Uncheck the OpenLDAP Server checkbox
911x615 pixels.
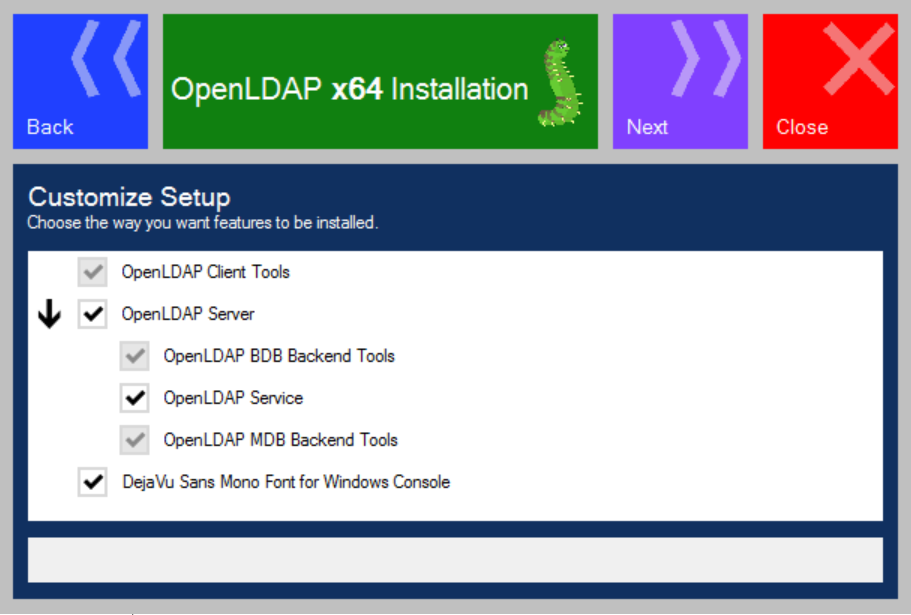pyautogui.click(x=93, y=314)
